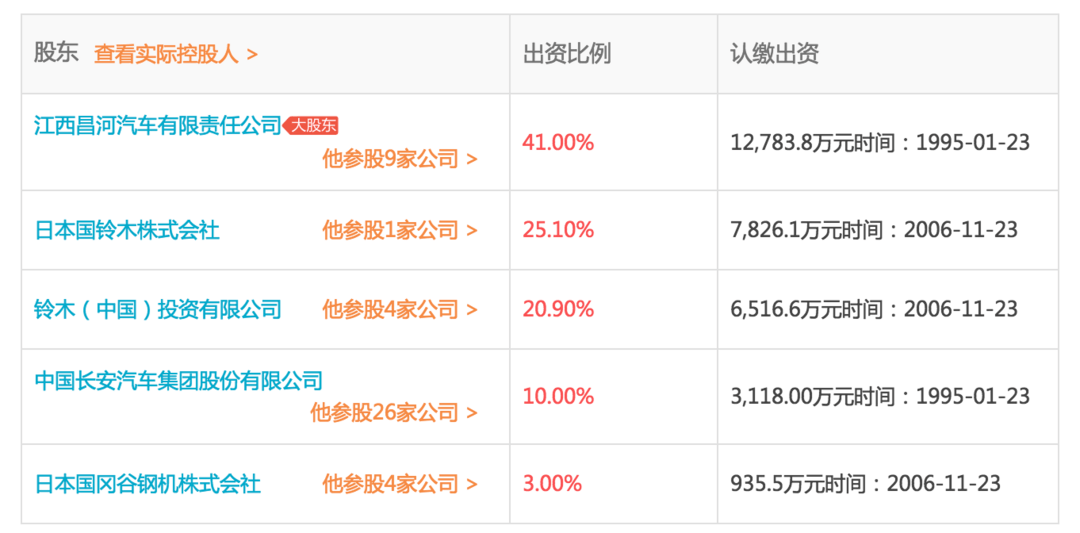Open 中国长安汽车集团股份有限公司 link
The height and width of the screenshot is (533, 1080).
(178, 379)
